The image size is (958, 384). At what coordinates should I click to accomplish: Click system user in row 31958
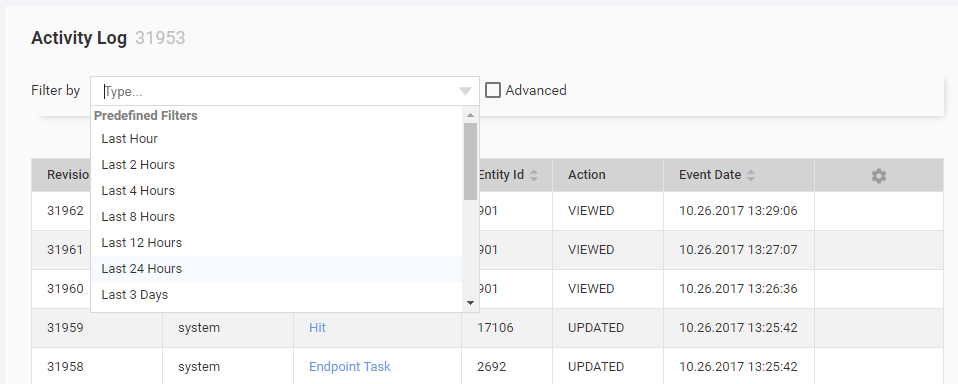[x=199, y=367]
